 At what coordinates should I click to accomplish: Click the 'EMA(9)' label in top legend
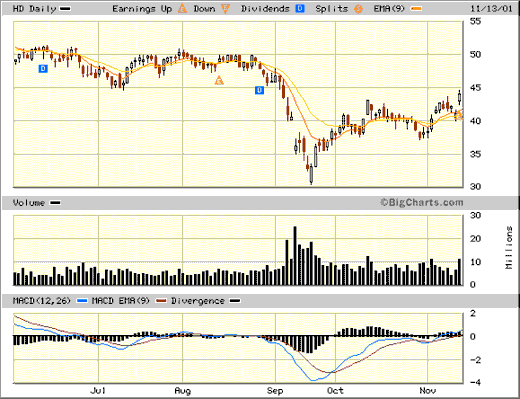pos(389,9)
